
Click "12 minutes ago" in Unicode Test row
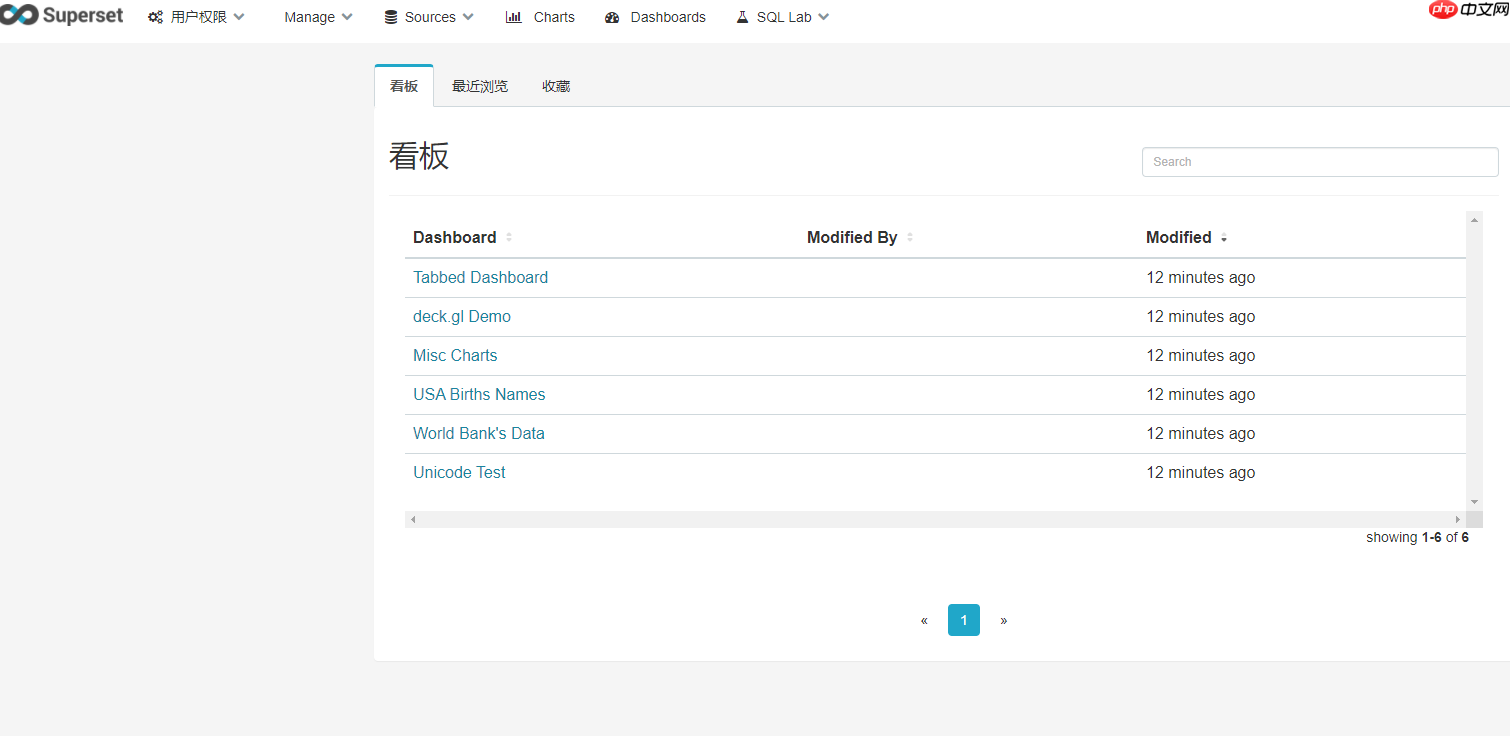1200,472
